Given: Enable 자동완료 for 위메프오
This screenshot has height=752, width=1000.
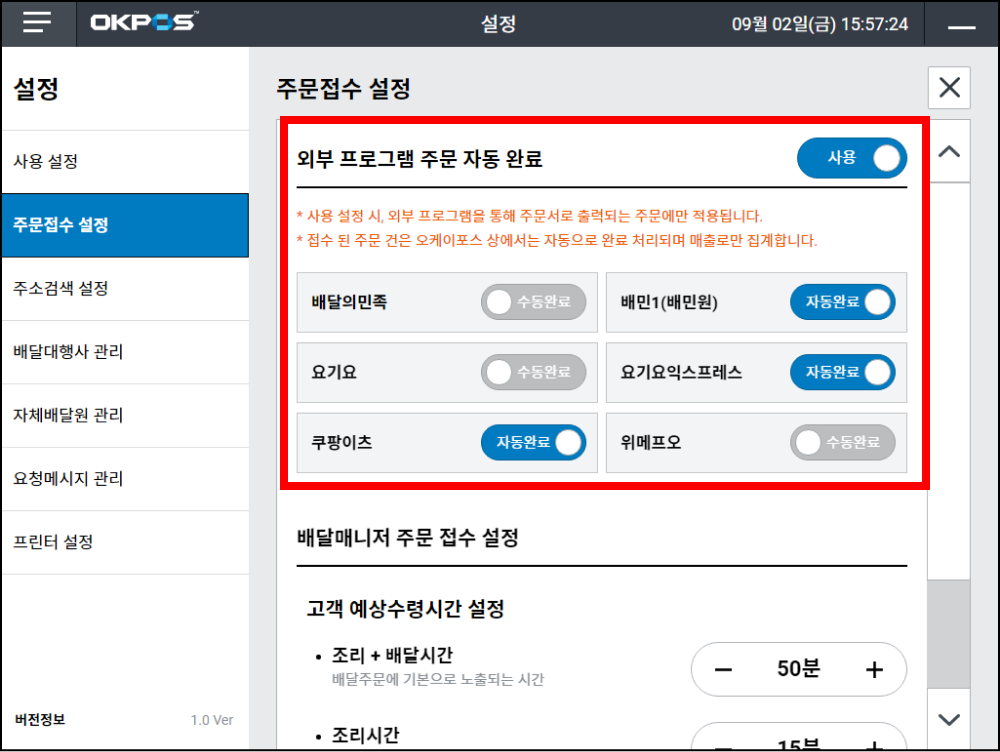Looking at the screenshot, I should tap(842, 443).
